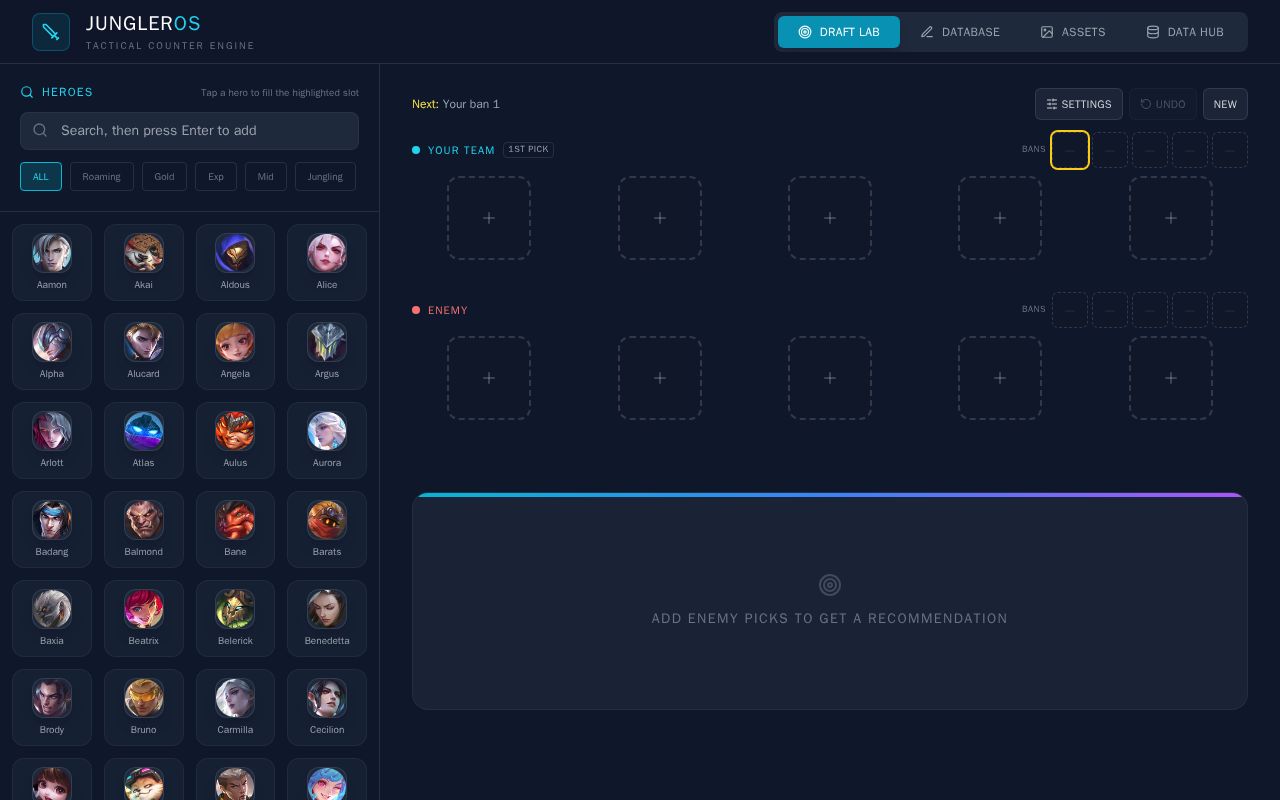Click the YOUR TEAM label
Image resolution: width=1280 pixels, height=800 pixels.
point(461,150)
